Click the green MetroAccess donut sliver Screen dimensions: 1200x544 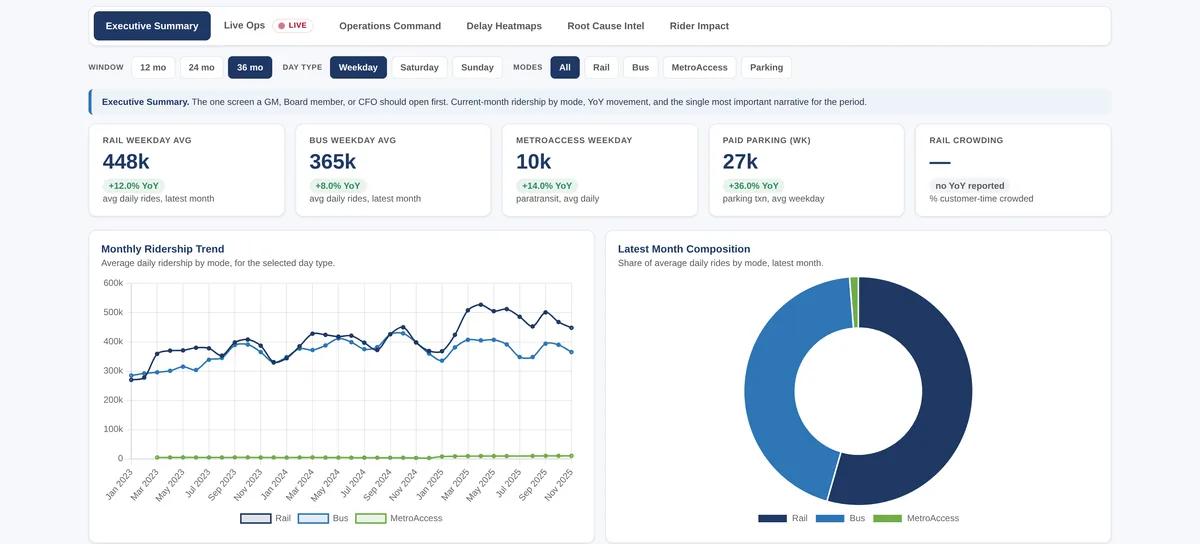coord(854,302)
